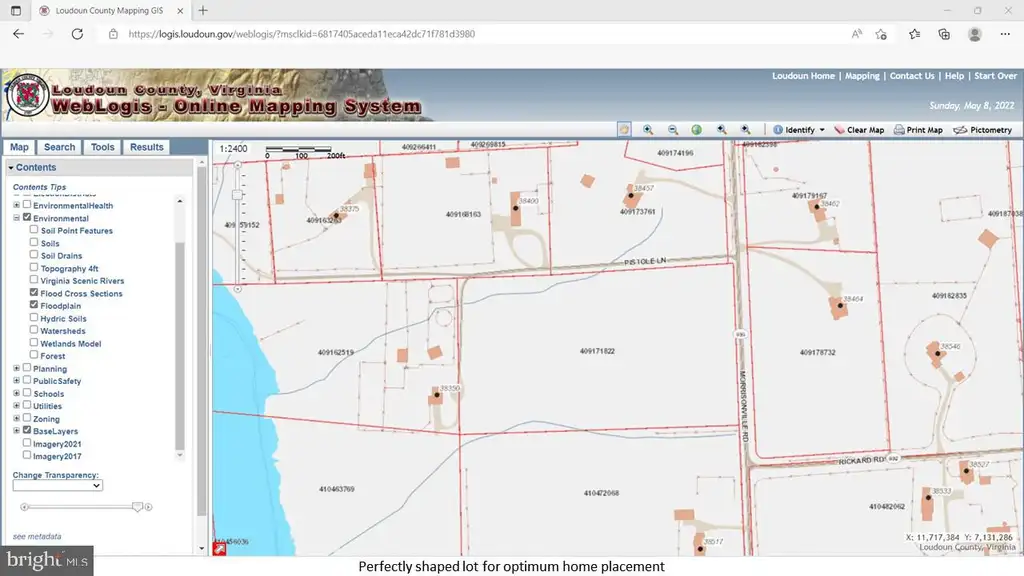Toggle the Environmental layer group checkbox
This screenshot has width=1024, height=576.
[27, 217]
